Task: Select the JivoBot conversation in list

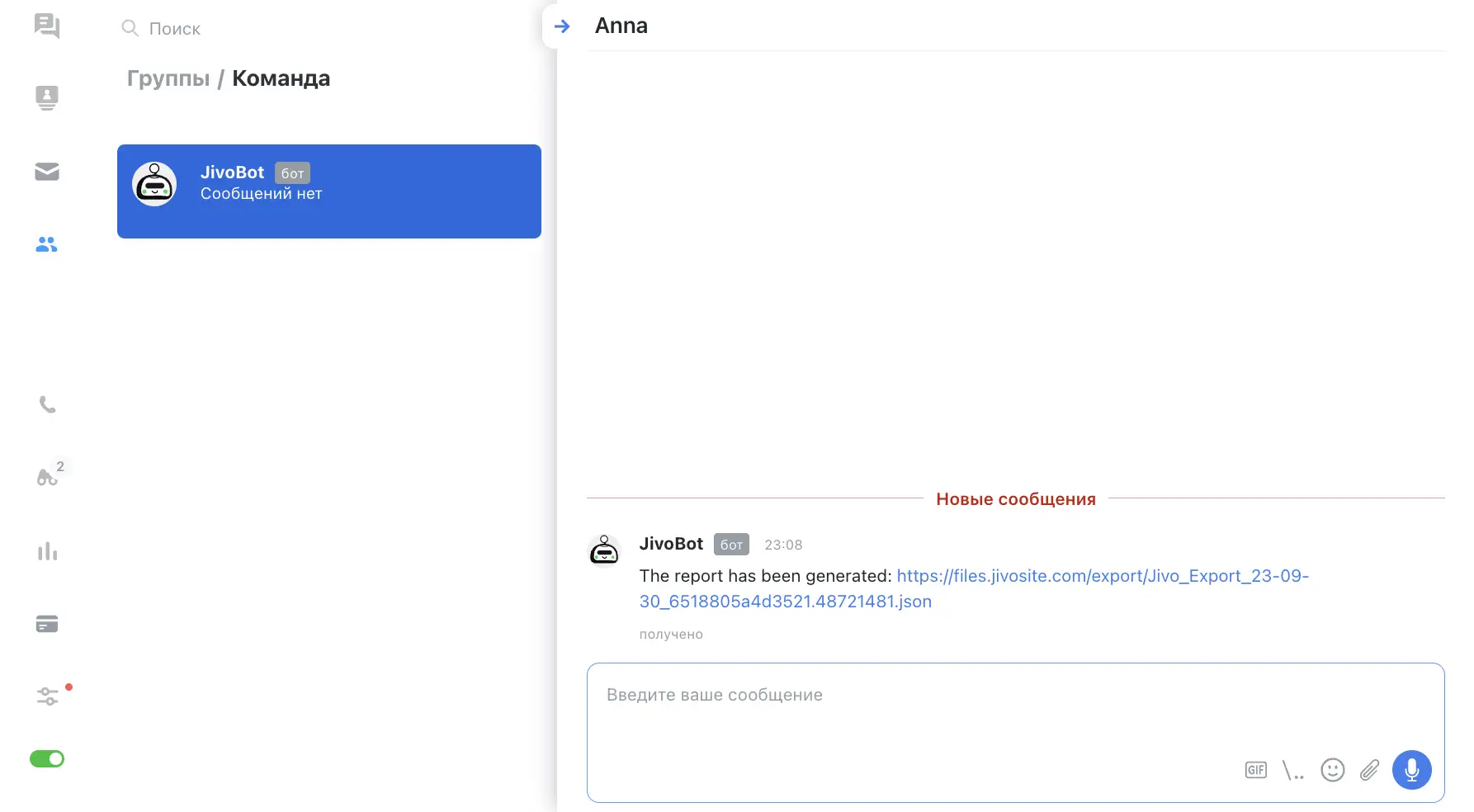Action: (328, 191)
